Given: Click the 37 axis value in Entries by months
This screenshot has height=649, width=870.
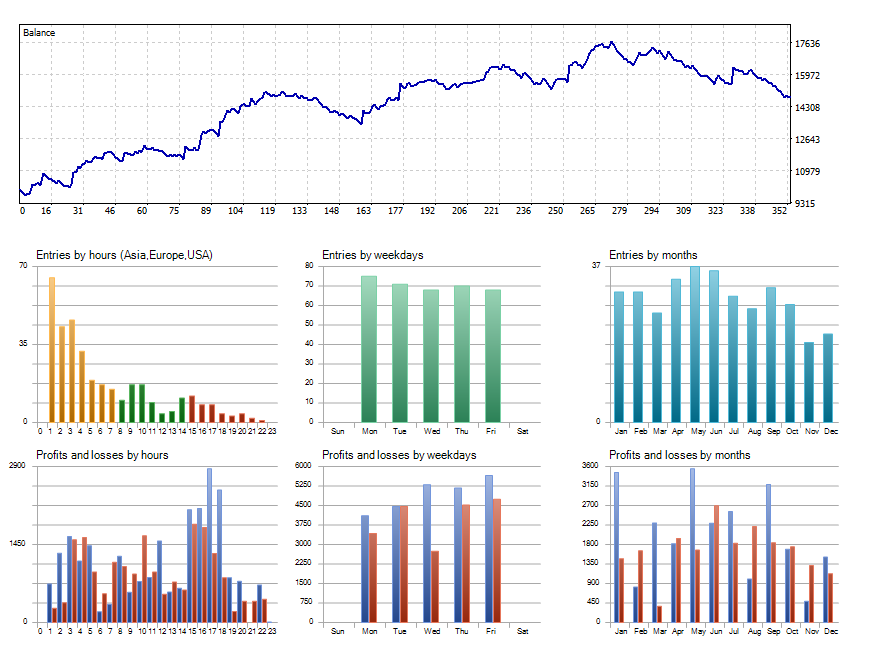Looking at the screenshot, I should click(595, 265).
